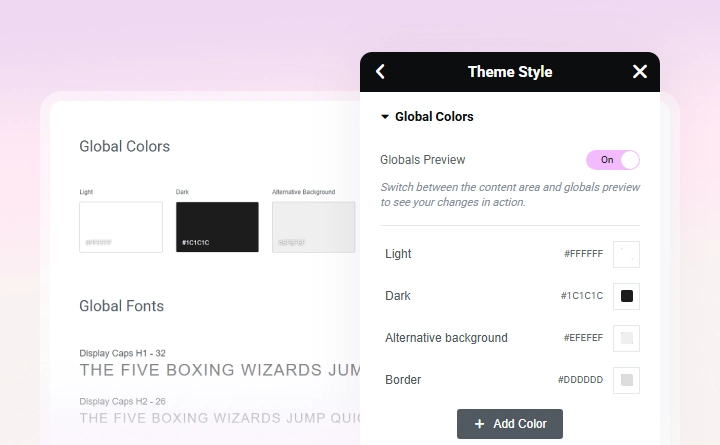Select the Light color name field
The height and width of the screenshot is (445, 720).
[398, 254]
